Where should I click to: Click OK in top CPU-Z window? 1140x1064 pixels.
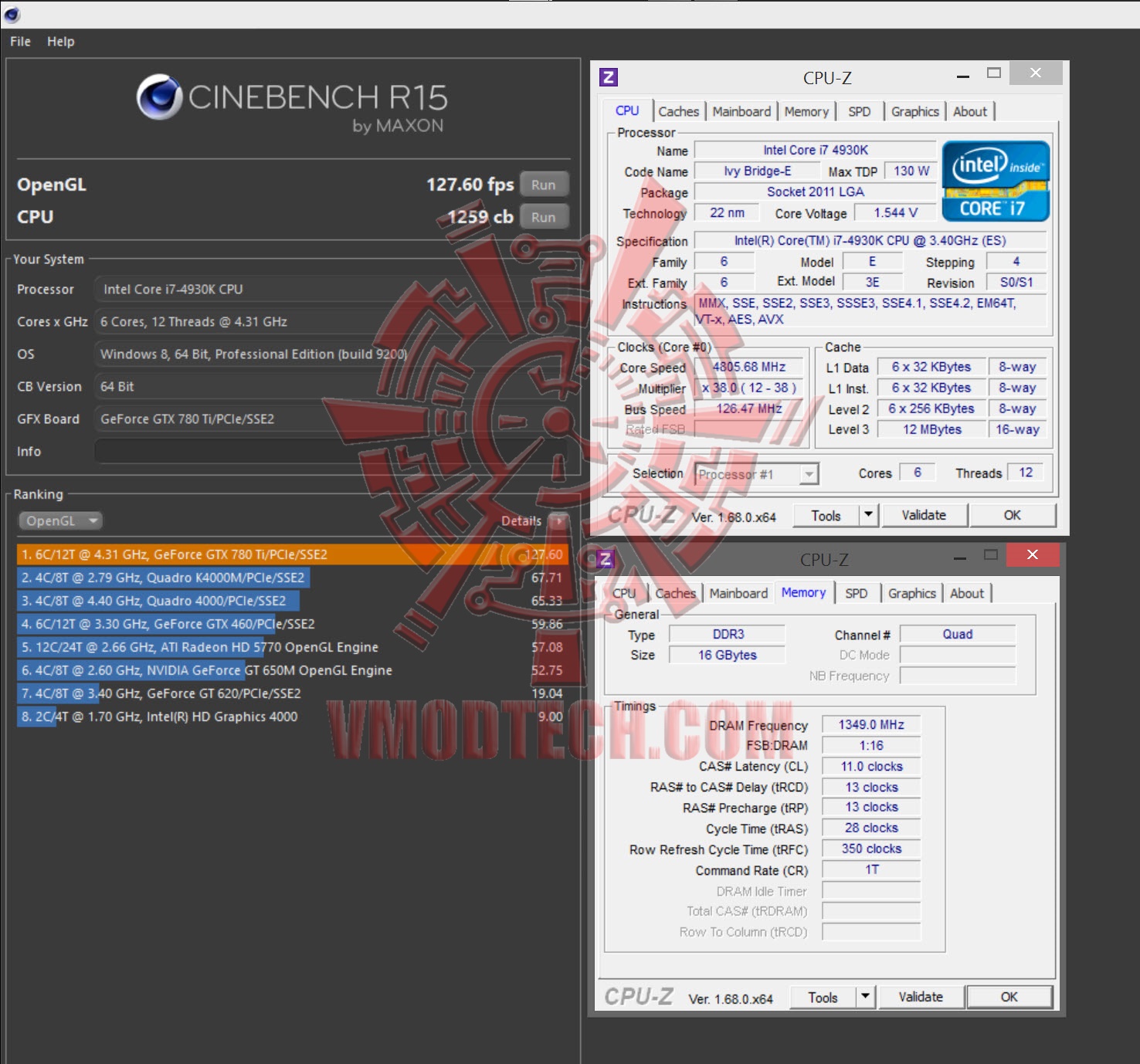[1013, 516]
